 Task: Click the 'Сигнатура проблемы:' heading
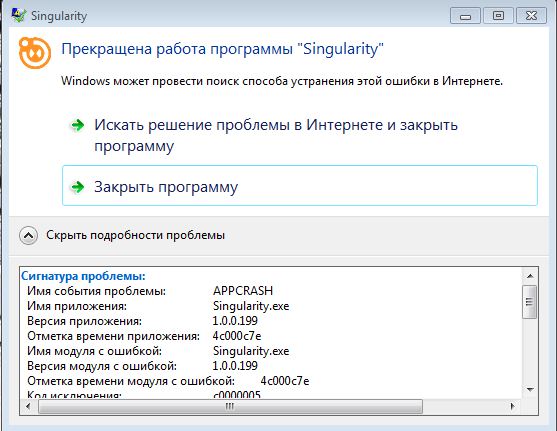(x=83, y=276)
